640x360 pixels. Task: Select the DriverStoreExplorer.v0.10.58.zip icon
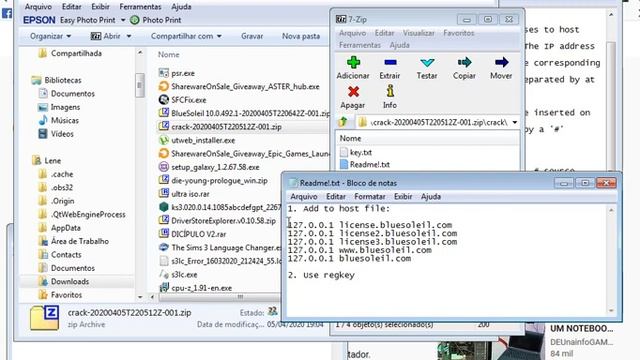pyautogui.click(x=164, y=220)
